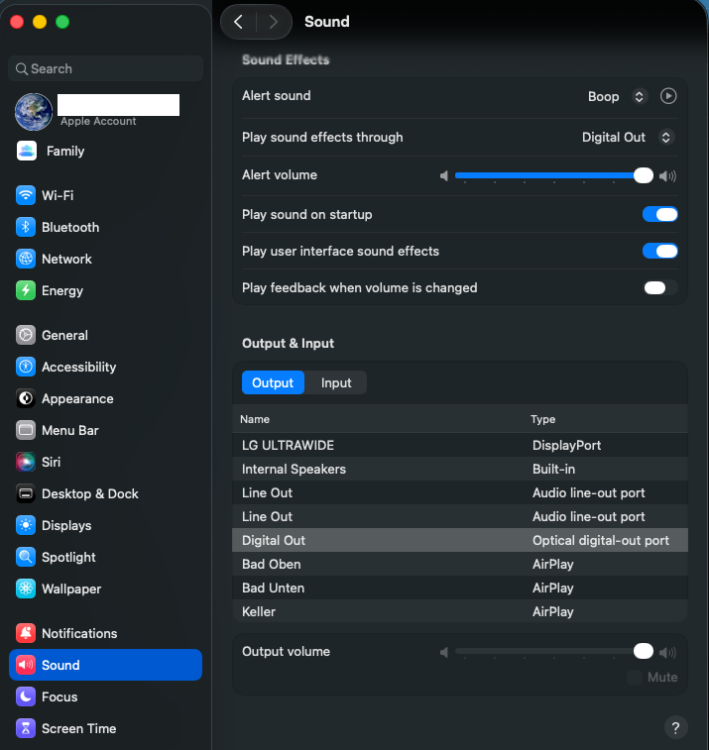The image size is (709, 750).
Task: Go forward with the right chevron
Action: coord(274,22)
